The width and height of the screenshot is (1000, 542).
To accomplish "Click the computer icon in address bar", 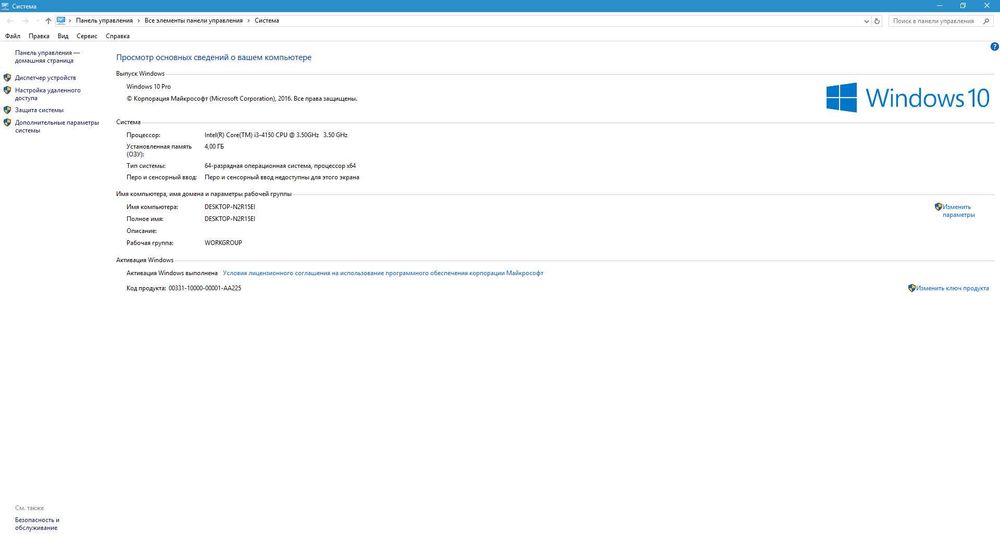I will 61,20.
